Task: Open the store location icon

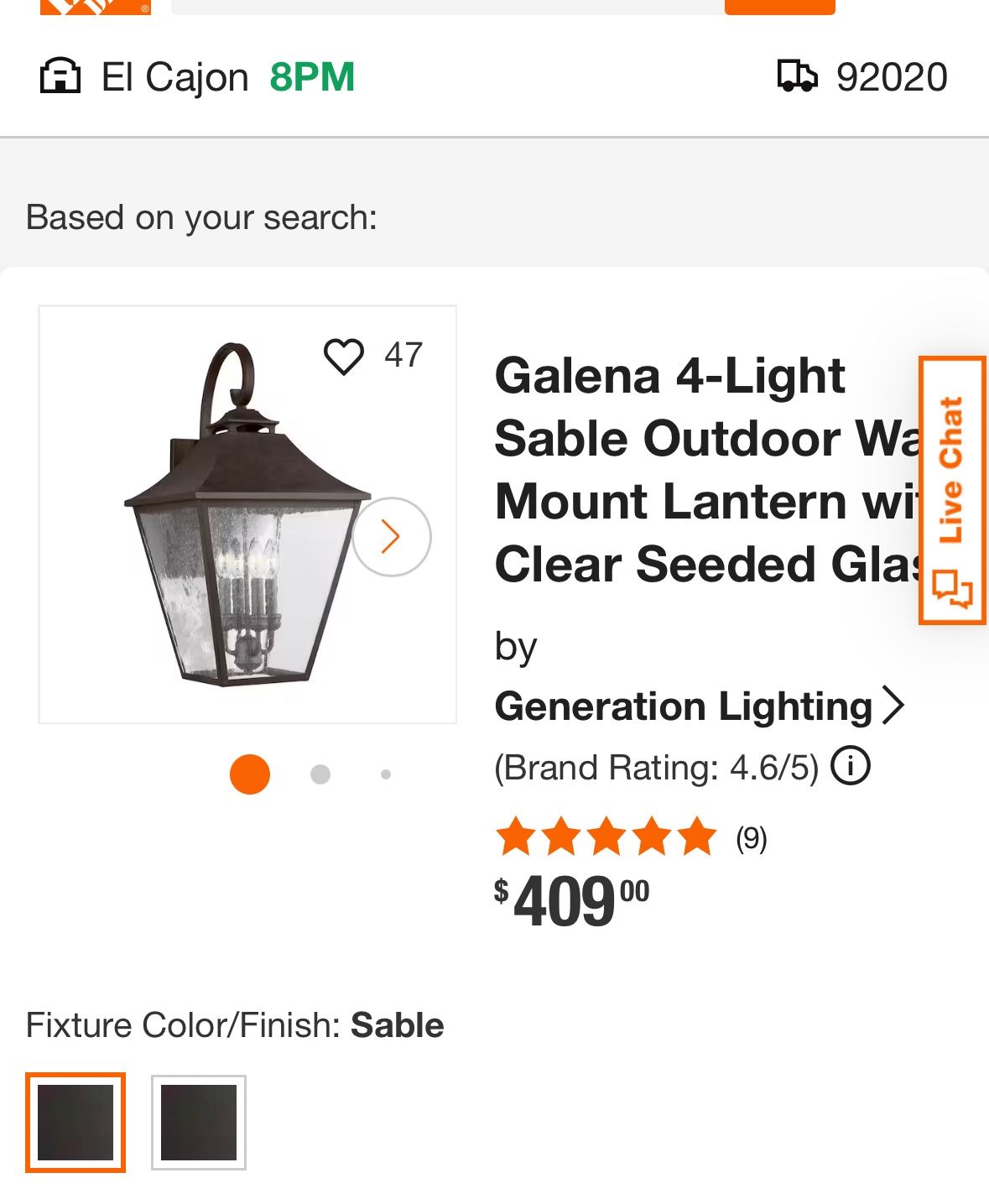Action: click(60, 76)
